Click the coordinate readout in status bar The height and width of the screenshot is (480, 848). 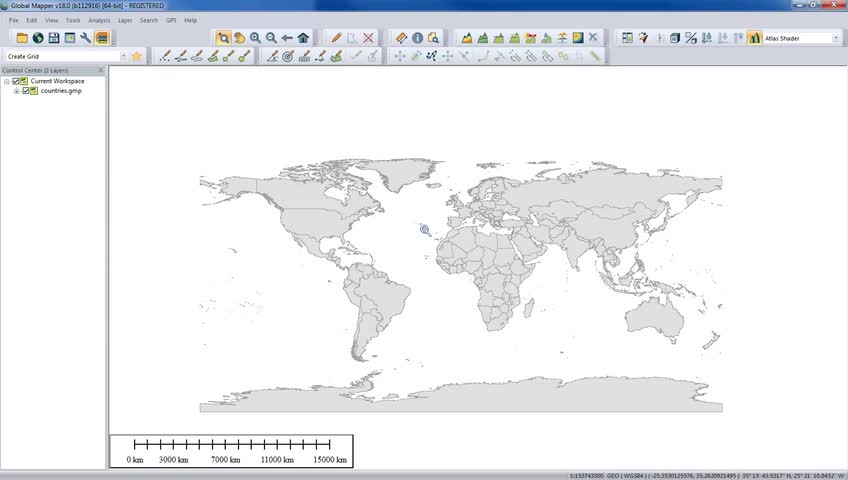[706, 476]
